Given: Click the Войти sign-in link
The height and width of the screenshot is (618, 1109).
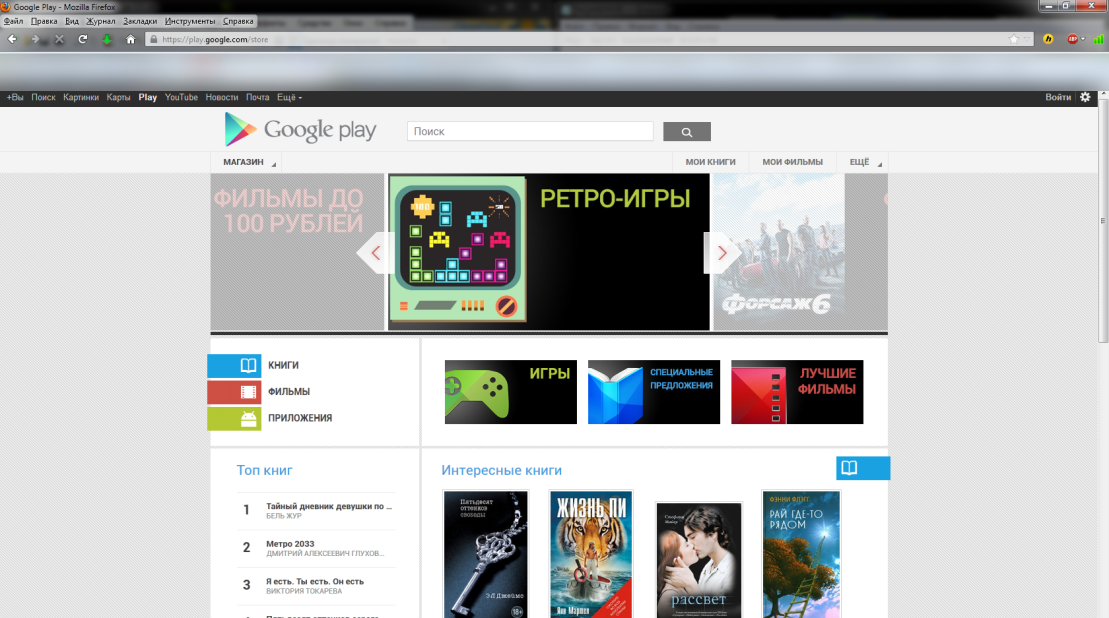Looking at the screenshot, I should [1058, 98].
